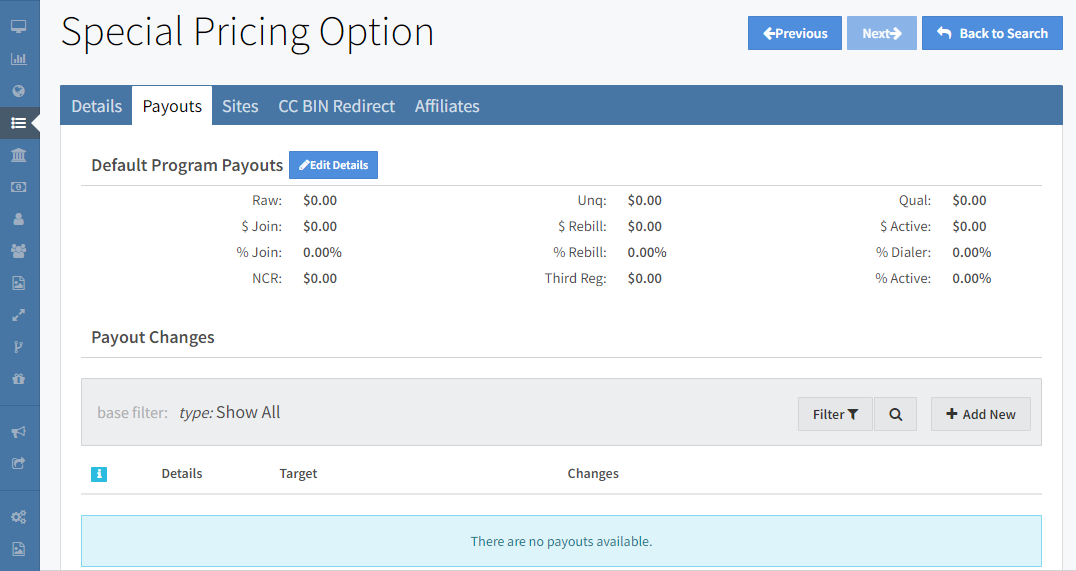Open the CC BIN Redirect tab

point(336,106)
